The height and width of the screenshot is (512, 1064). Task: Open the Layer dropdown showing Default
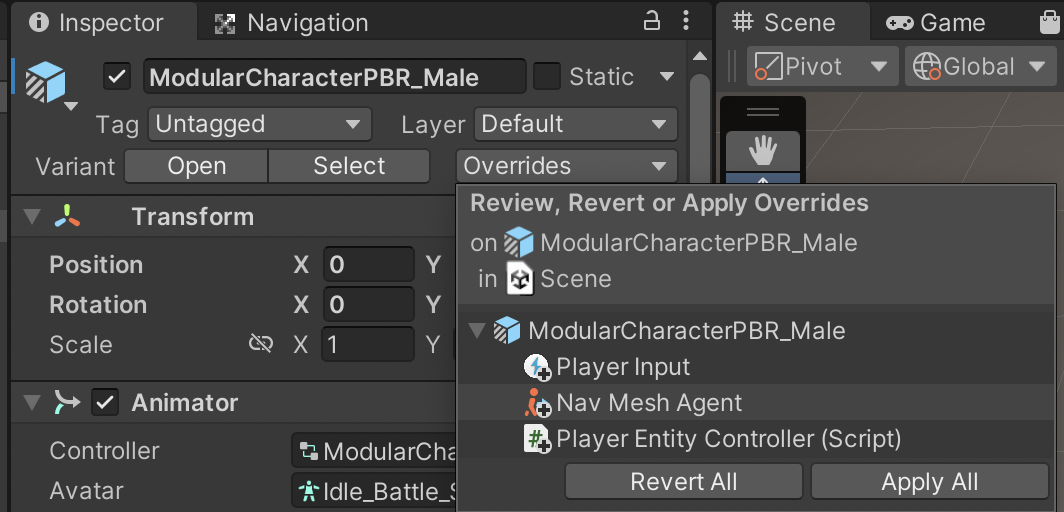575,125
